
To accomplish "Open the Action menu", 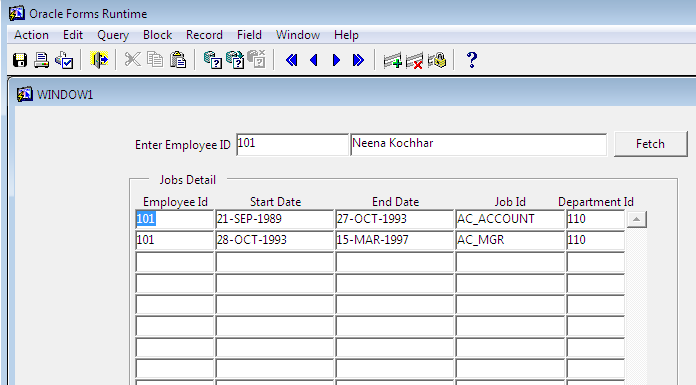I will tap(31, 35).
